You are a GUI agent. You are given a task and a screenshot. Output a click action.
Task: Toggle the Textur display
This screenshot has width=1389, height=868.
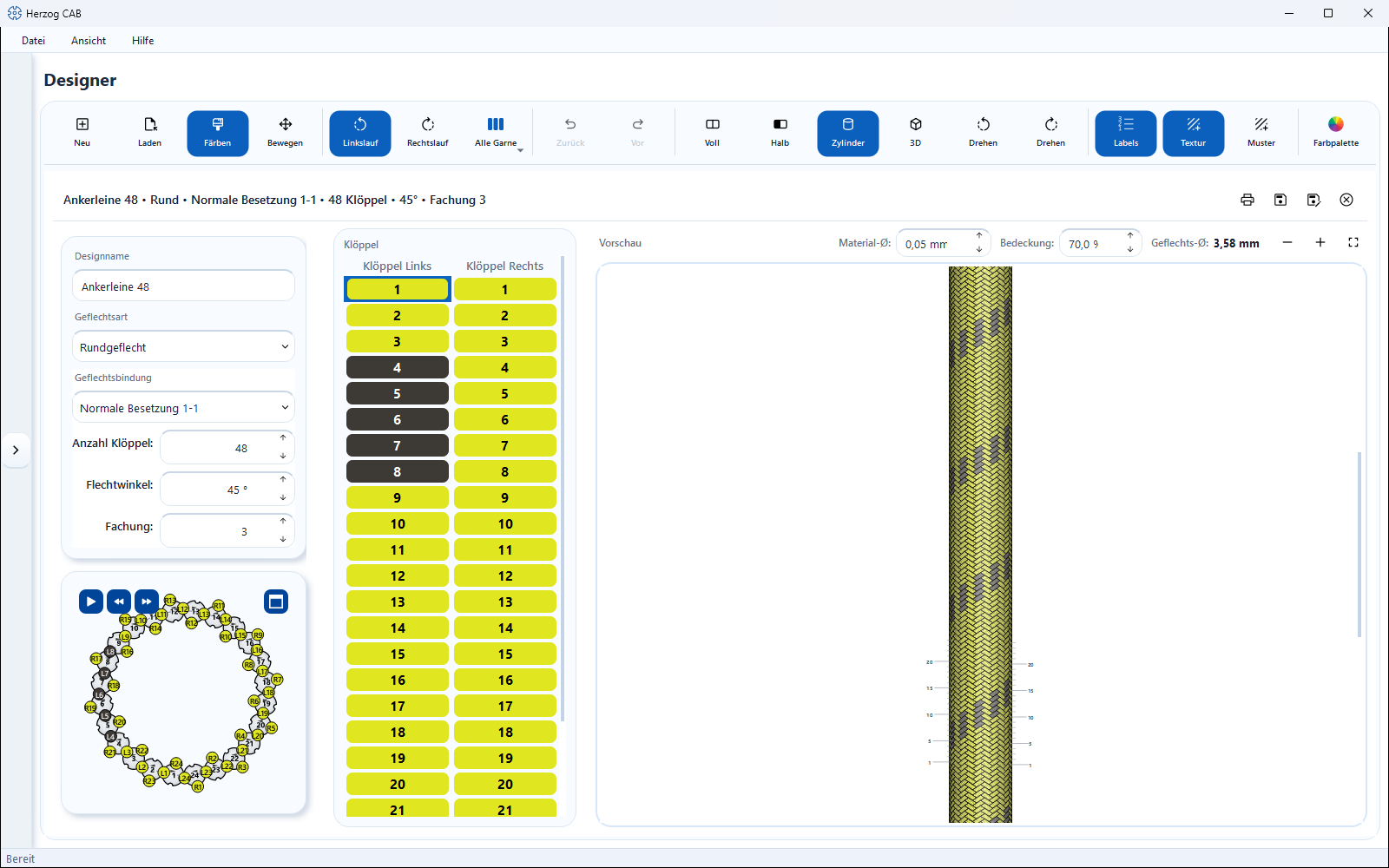click(x=1194, y=133)
